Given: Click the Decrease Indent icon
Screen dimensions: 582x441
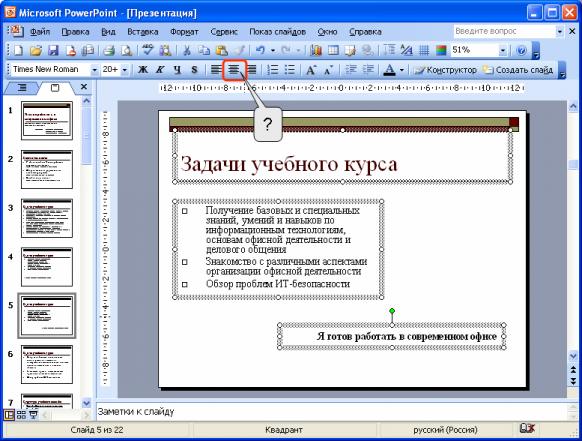Looking at the screenshot, I should tap(350, 69).
